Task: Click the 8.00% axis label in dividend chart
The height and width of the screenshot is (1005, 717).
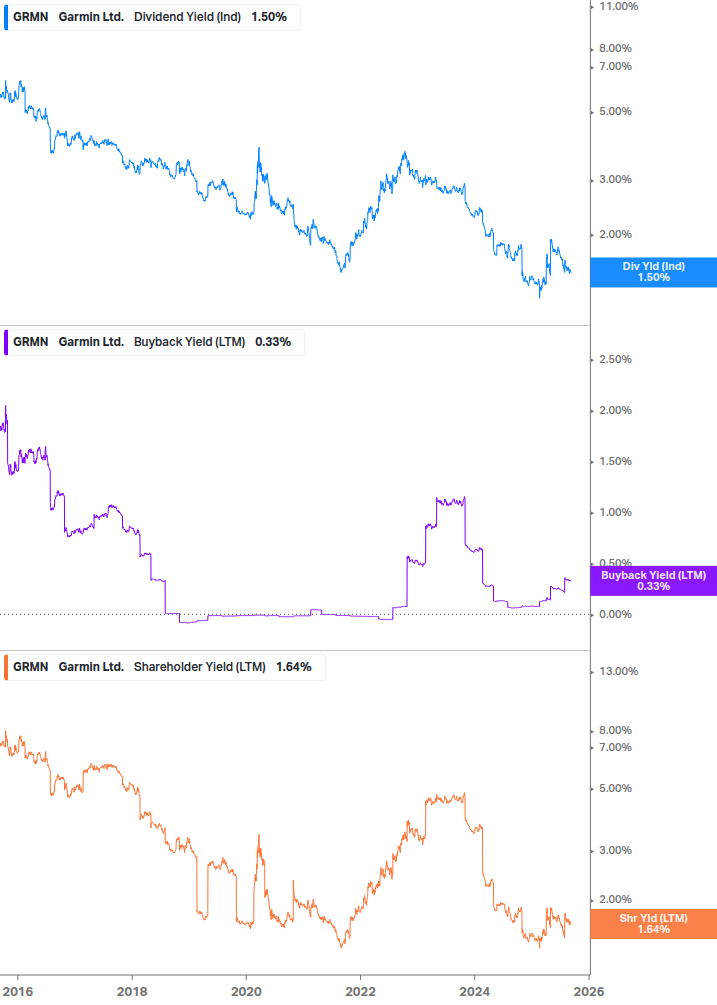Action: pyautogui.click(x=615, y=48)
